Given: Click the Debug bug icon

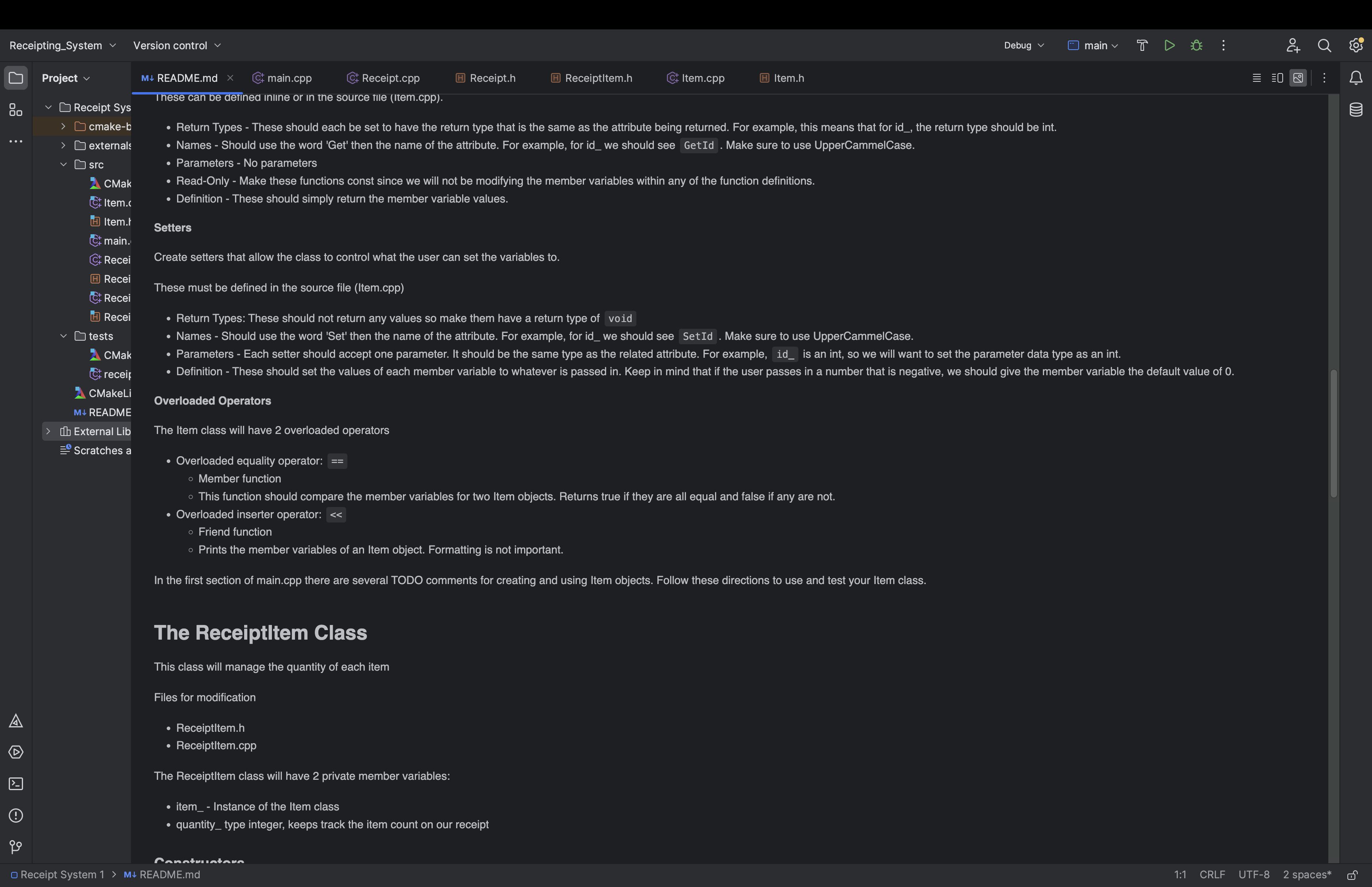Looking at the screenshot, I should [x=1196, y=46].
